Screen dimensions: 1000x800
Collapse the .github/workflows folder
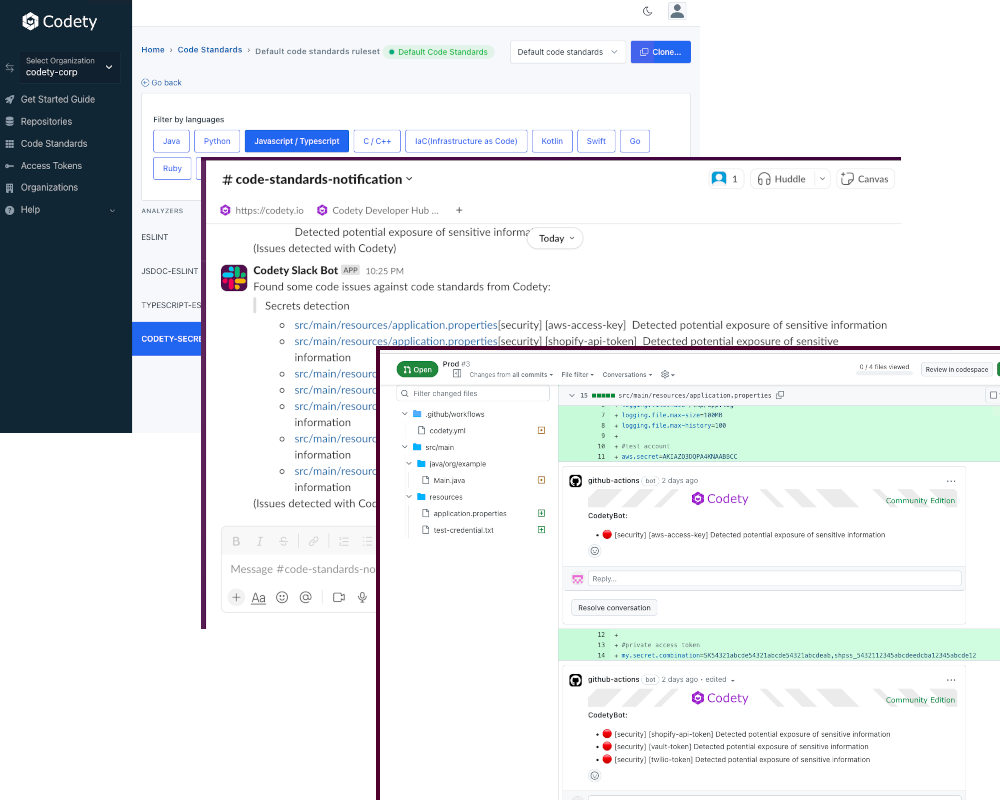pyautogui.click(x=405, y=414)
